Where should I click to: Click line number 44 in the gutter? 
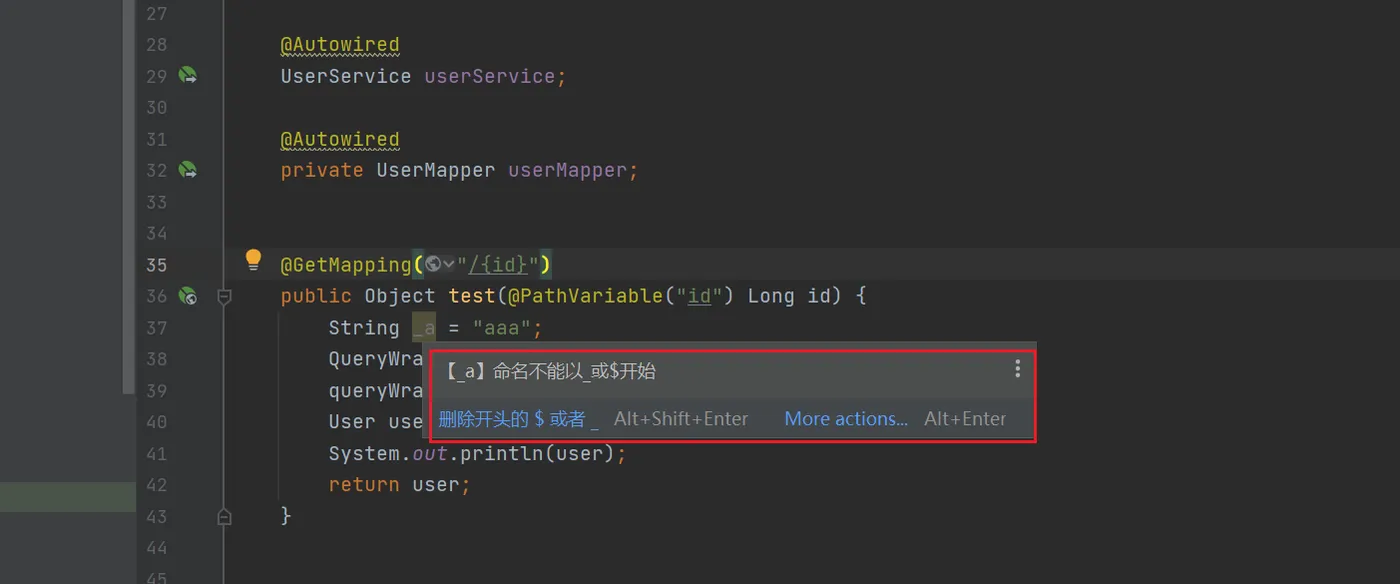(x=156, y=548)
